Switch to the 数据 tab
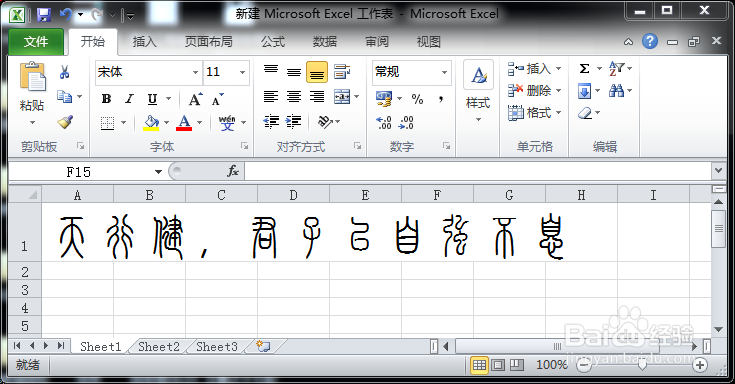 [325, 42]
